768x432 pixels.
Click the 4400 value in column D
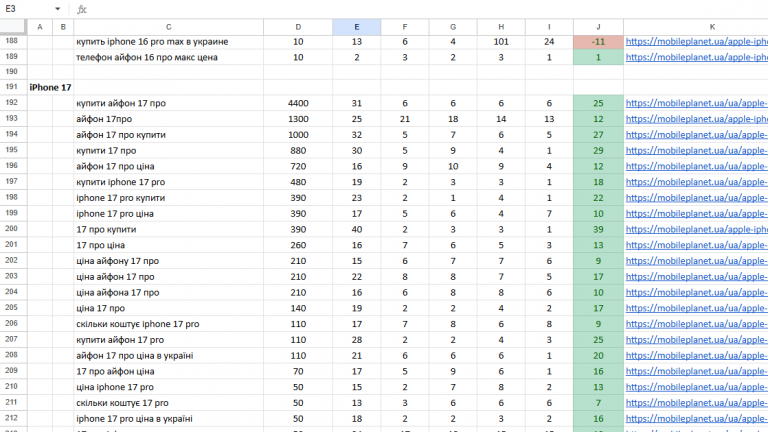(298, 103)
